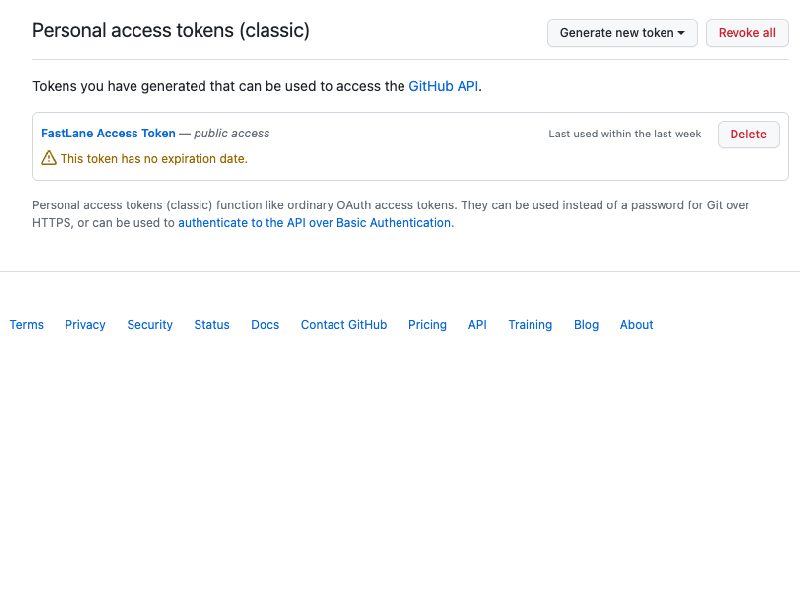This screenshot has height=609, width=800.
Task: Visit the Blog footer link
Action: [x=586, y=325]
